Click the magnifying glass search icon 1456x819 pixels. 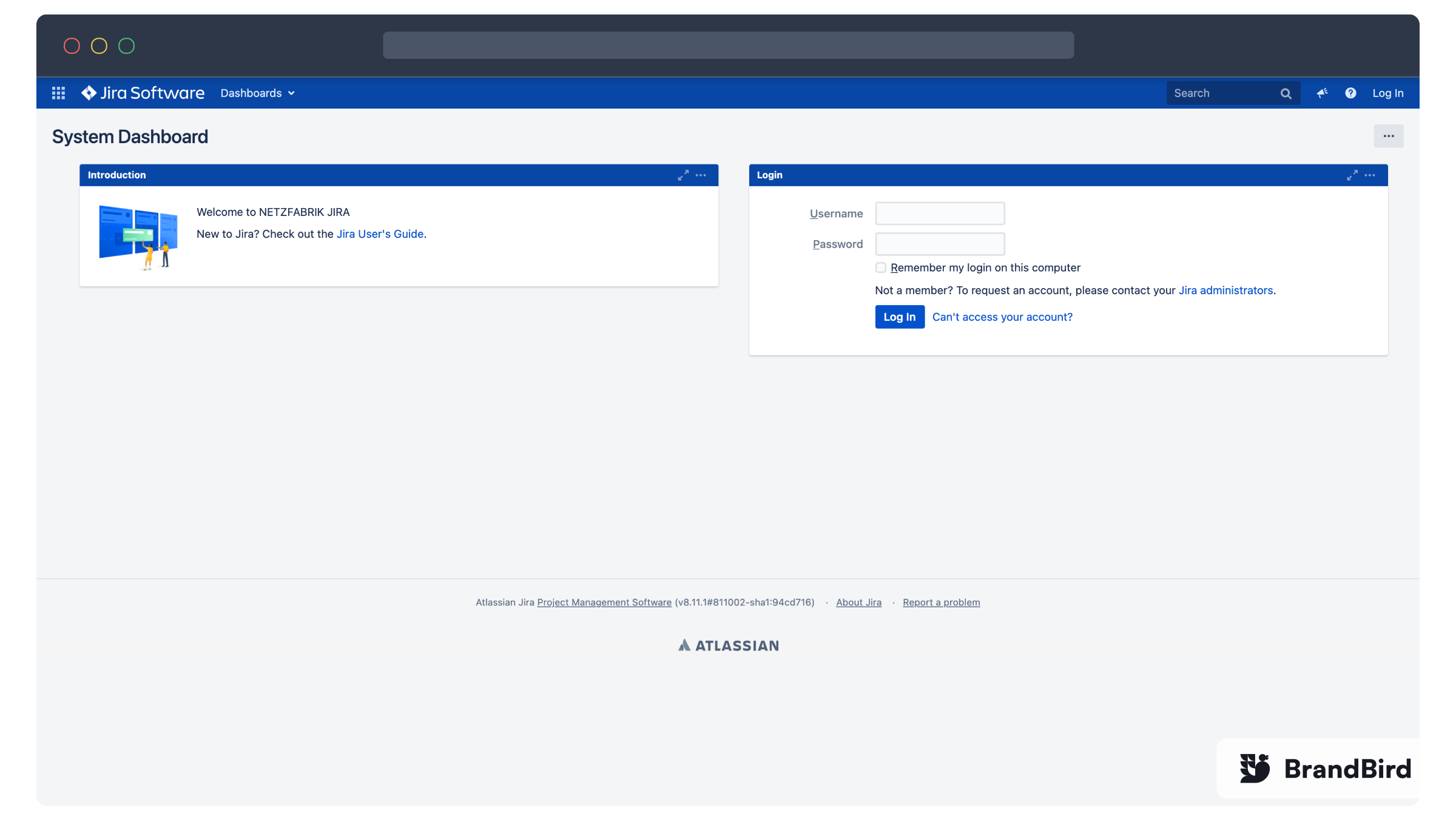pos(1286,93)
